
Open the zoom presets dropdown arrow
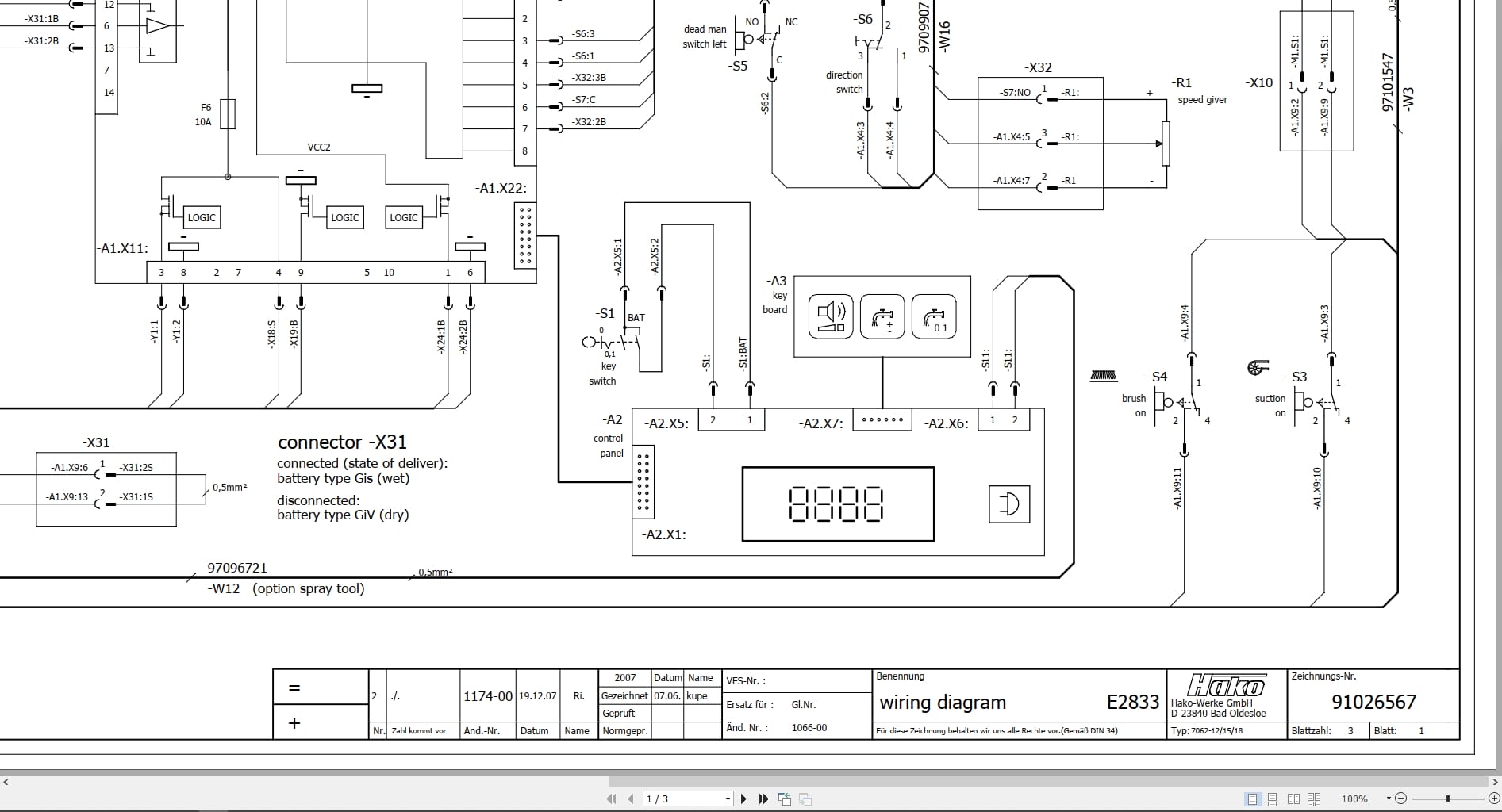[1389, 799]
